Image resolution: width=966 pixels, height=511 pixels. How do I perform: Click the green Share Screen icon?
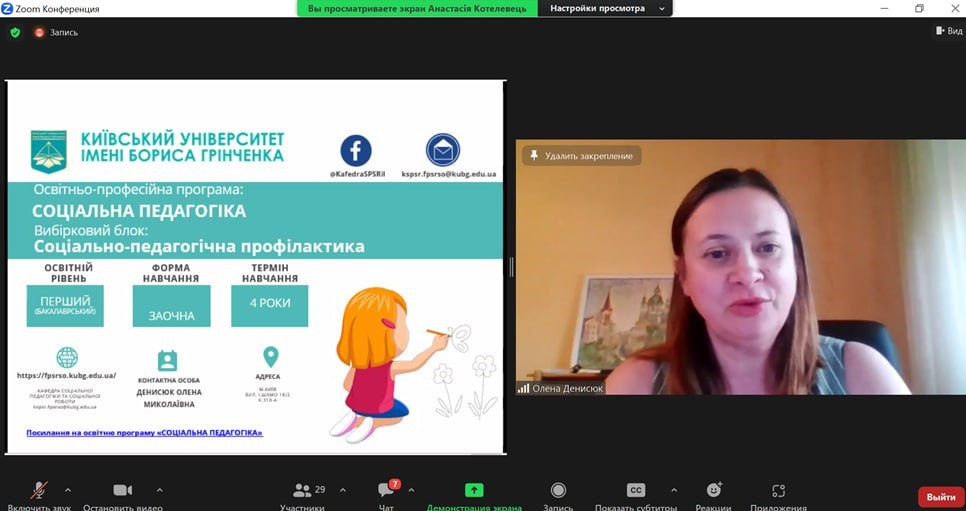tap(474, 490)
